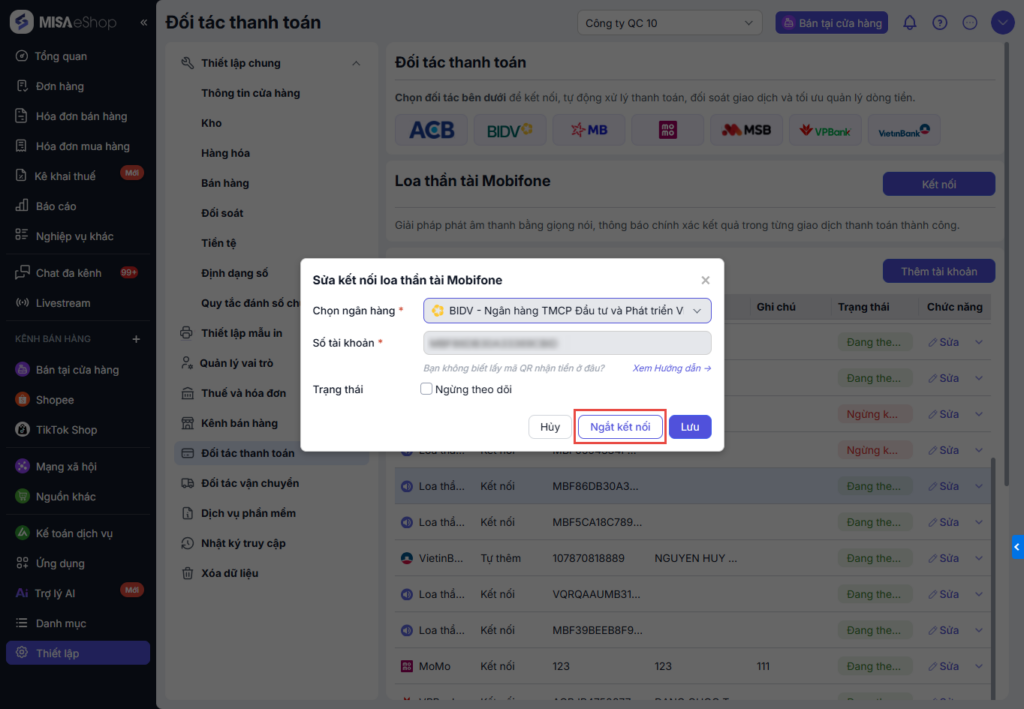The image size is (1024, 709).
Task: Open Nguồn khác icon entry
Action: [x=22, y=496]
